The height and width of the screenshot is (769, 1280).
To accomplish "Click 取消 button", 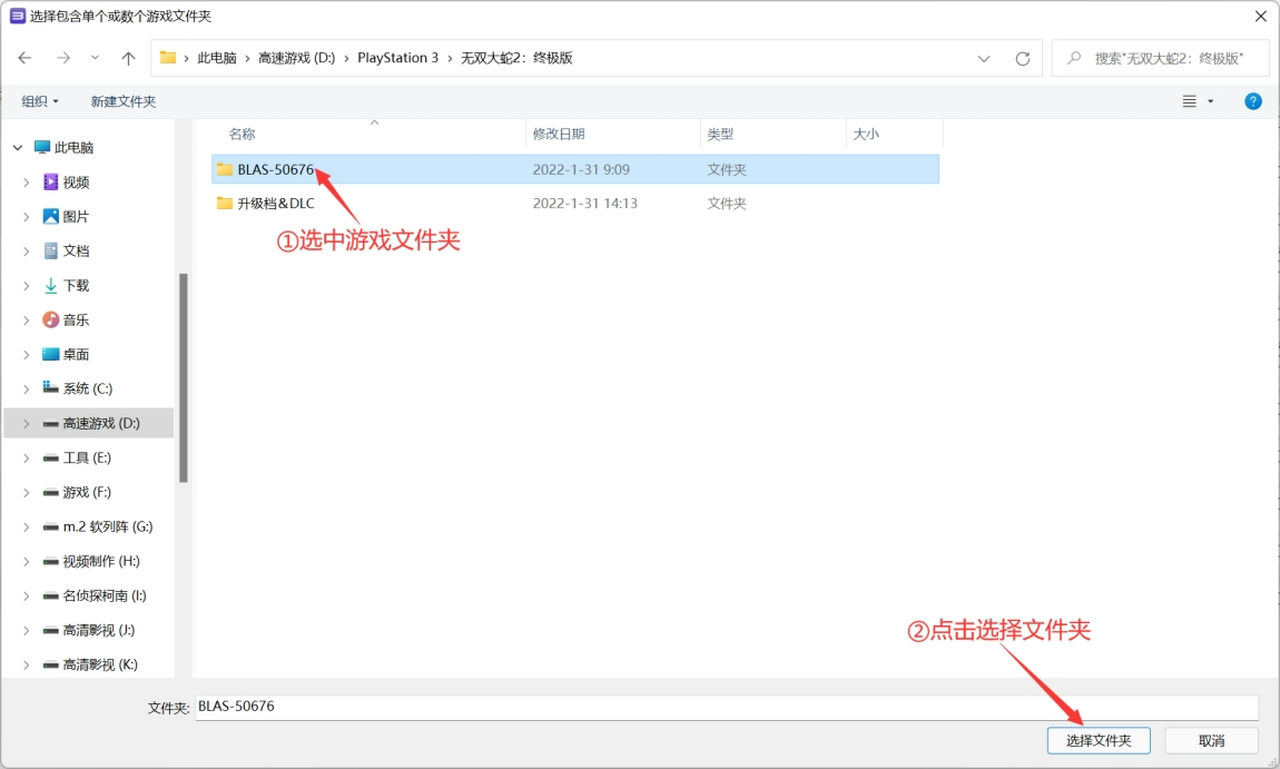I will [1211, 740].
